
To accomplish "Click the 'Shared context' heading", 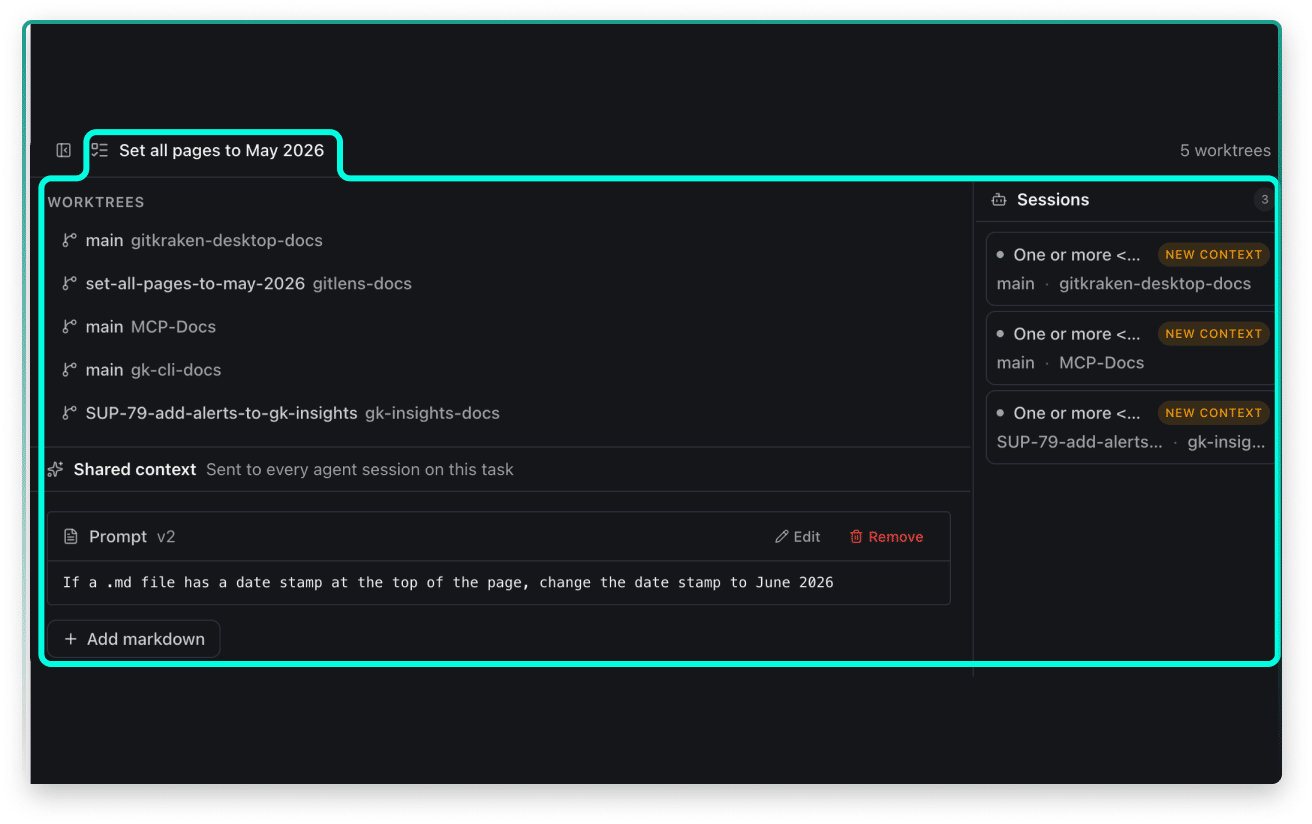I will point(135,470).
